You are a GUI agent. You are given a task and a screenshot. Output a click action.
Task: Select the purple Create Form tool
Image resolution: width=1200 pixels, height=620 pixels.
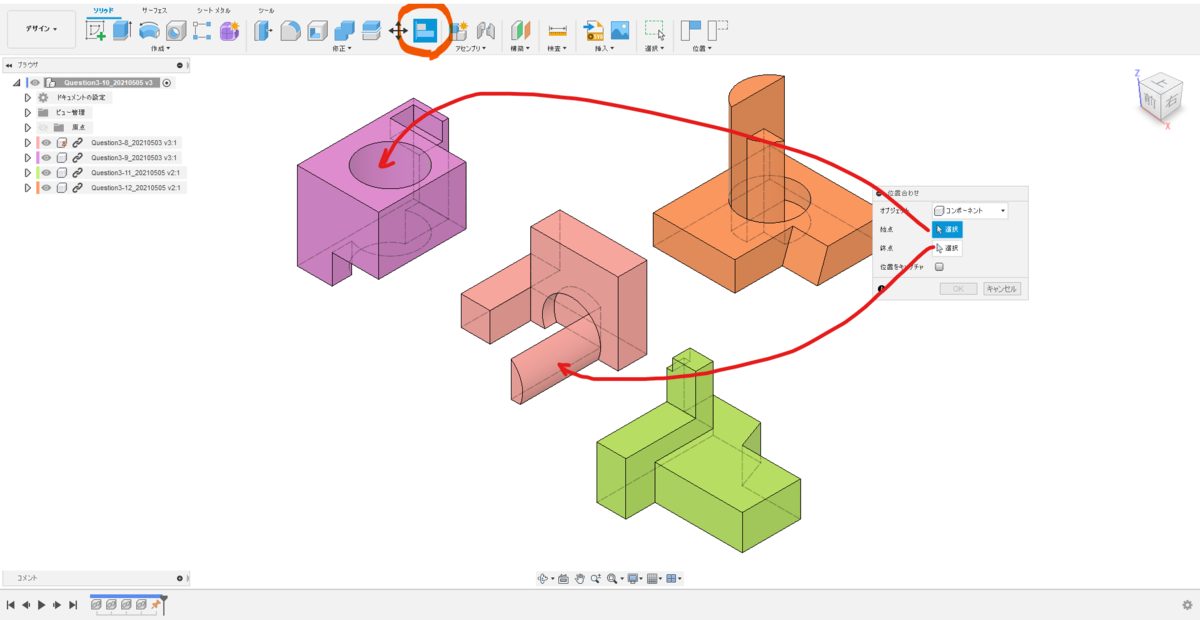[x=229, y=30]
